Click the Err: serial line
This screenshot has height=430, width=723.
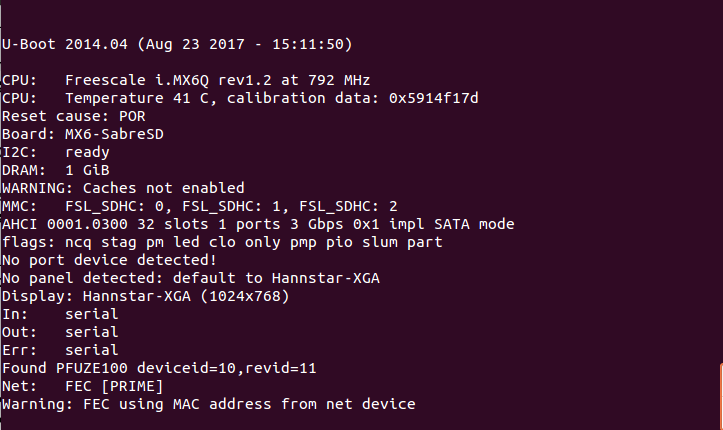(x=60, y=350)
